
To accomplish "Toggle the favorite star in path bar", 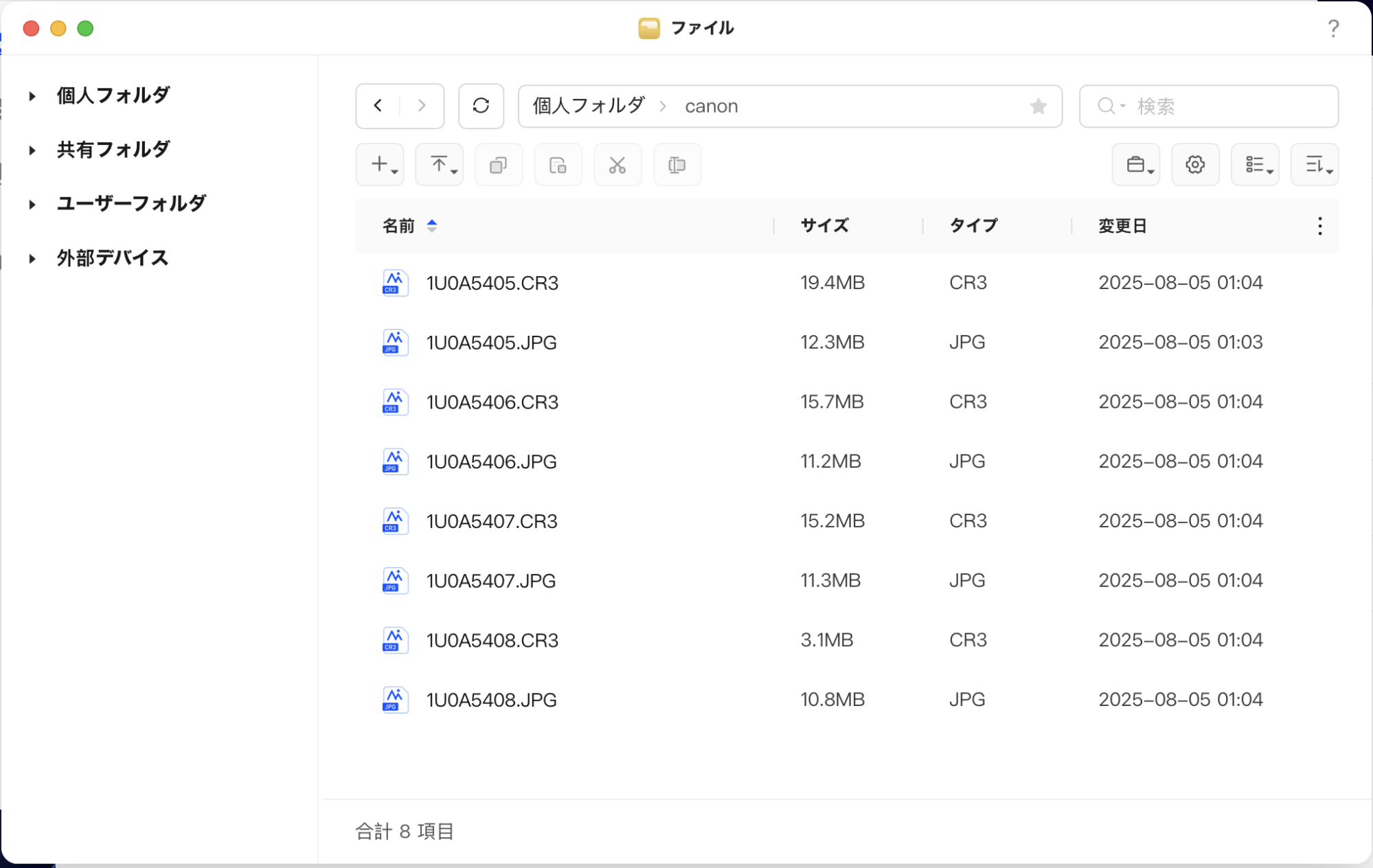I will (1038, 106).
